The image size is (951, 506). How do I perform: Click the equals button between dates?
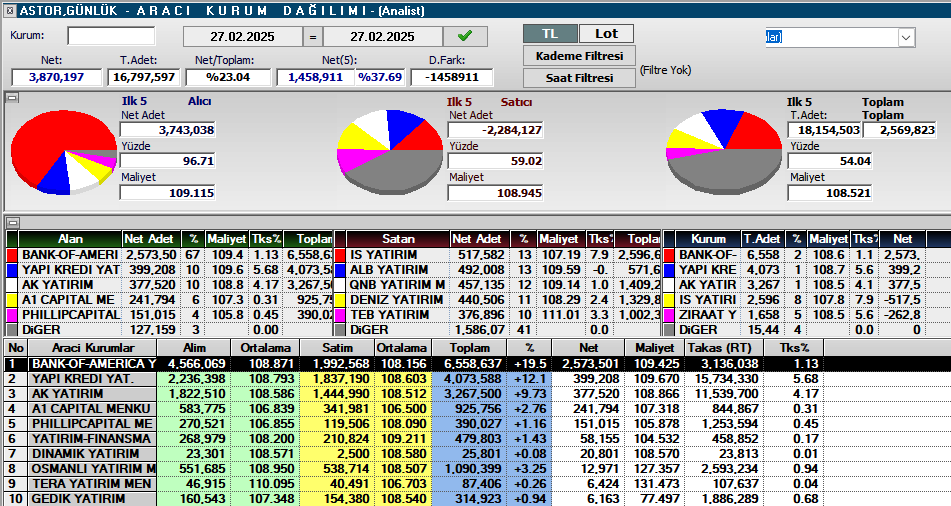pos(312,36)
